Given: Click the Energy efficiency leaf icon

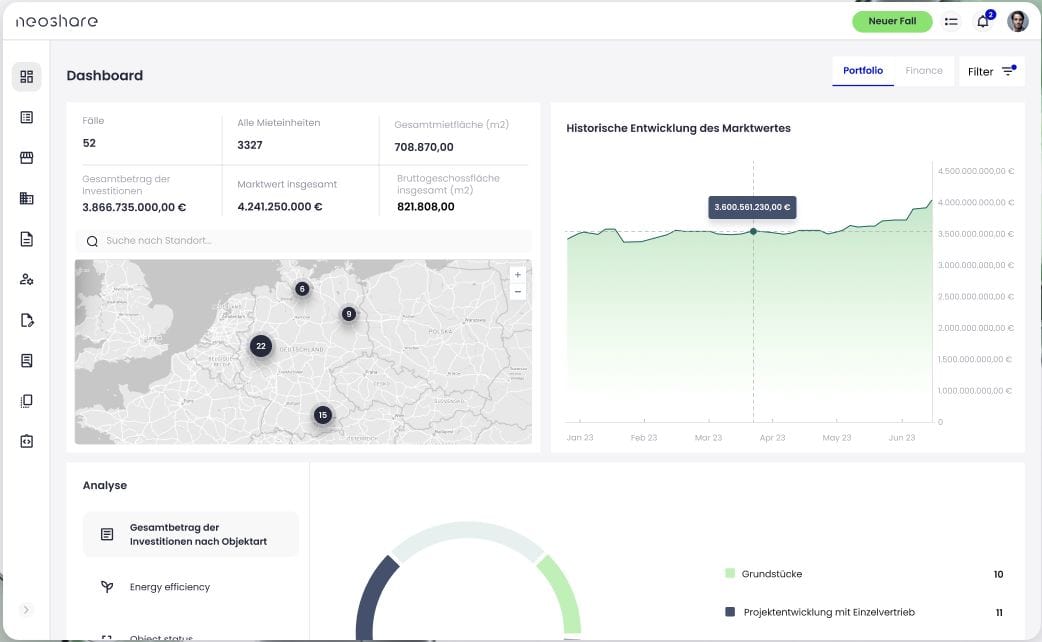Looking at the screenshot, I should pos(107,587).
